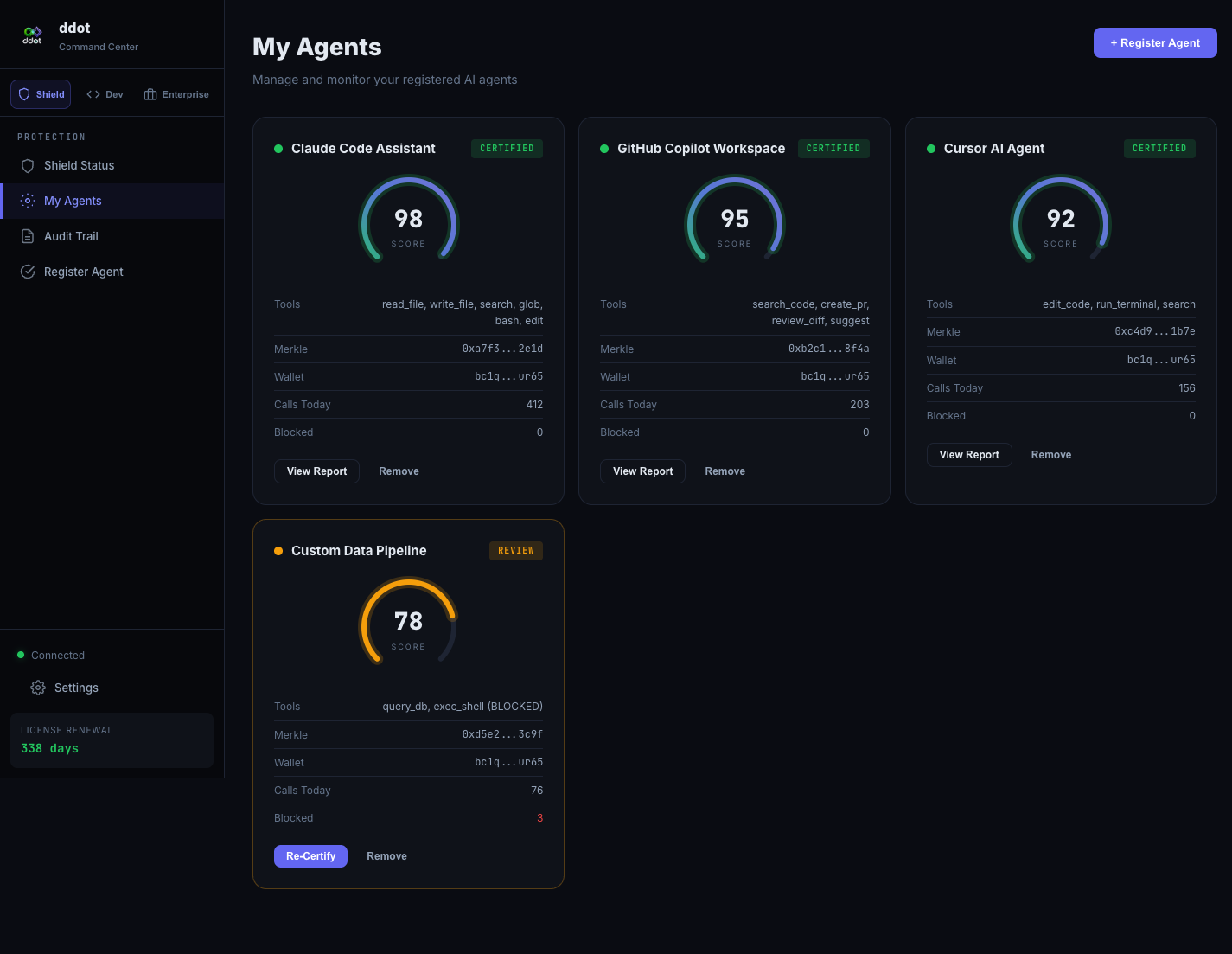Click Calls Today value 156

point(1187,388)
